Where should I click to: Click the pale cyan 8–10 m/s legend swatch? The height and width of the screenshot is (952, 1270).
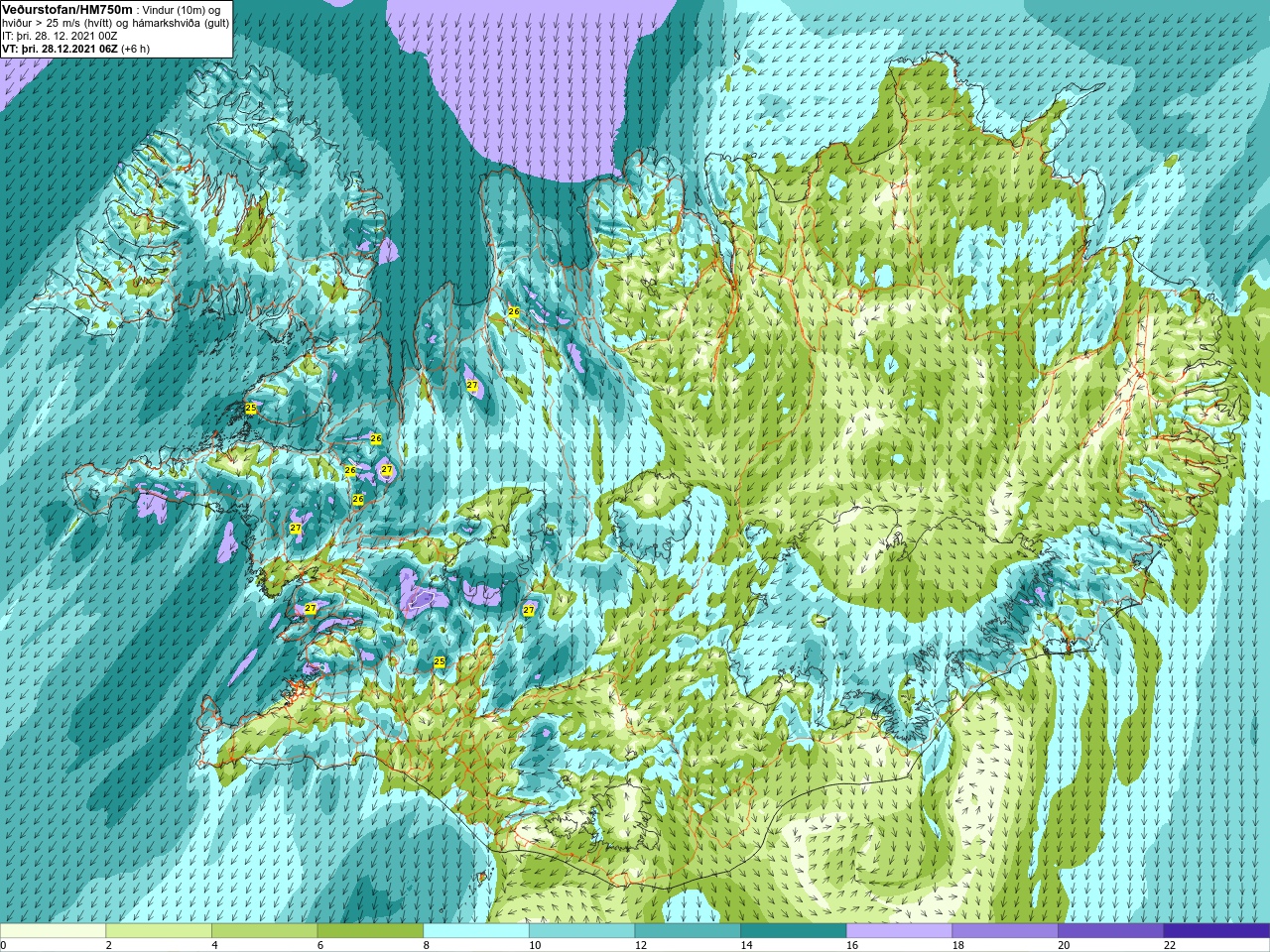476,931
